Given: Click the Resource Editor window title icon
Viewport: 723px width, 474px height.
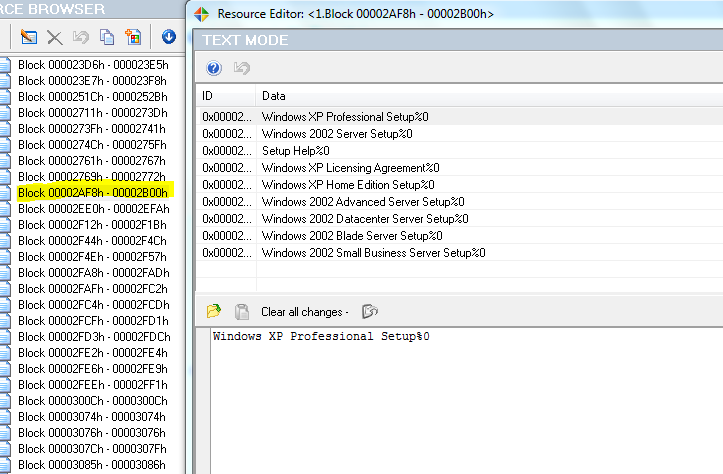Looking at the screenshot, I should (201, 14).
